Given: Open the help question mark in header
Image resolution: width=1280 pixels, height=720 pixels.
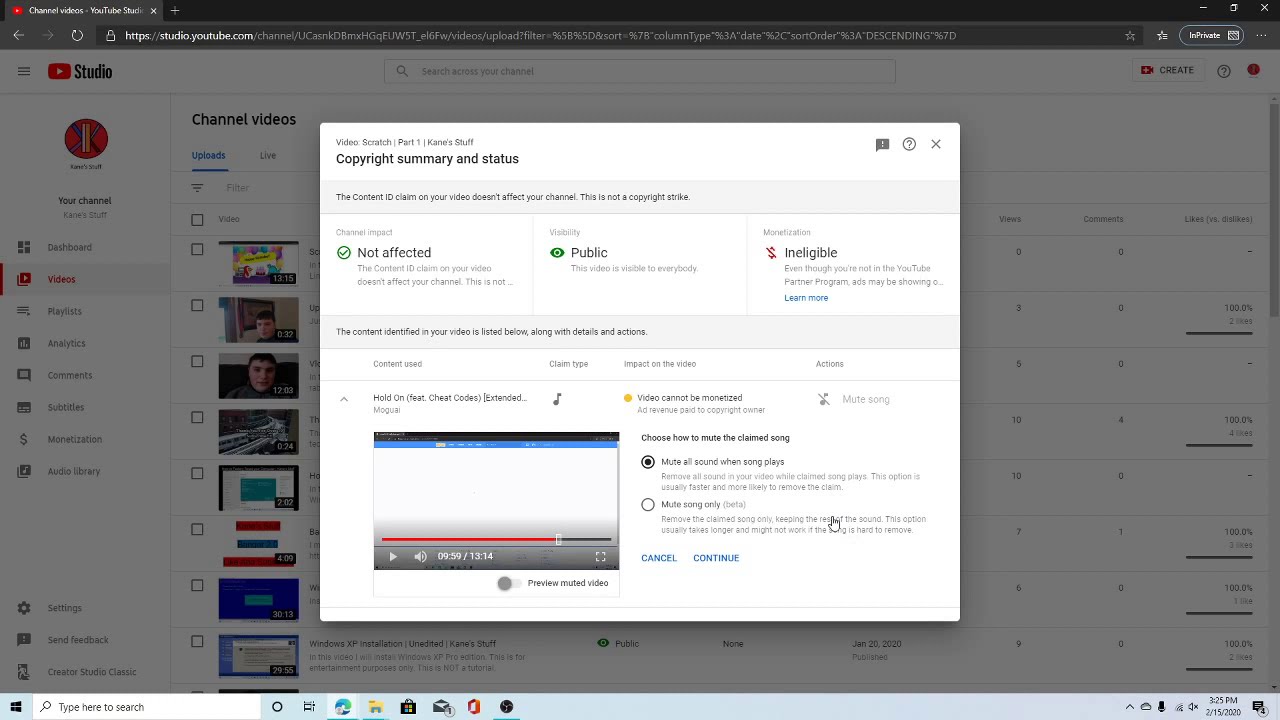Looking at the screenshot, I should click(1224, 71).
